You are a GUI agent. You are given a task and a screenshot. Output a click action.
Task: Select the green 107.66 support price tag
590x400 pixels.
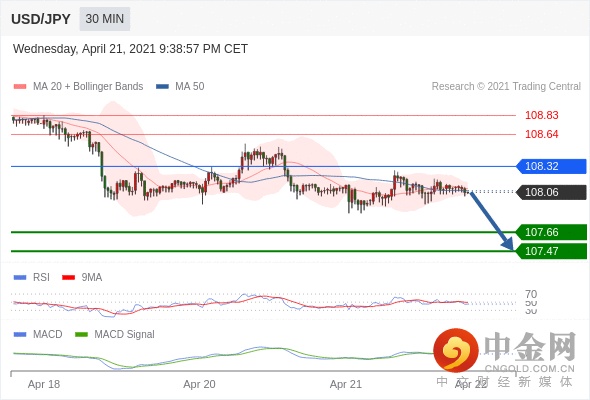[x=551, y=232]
